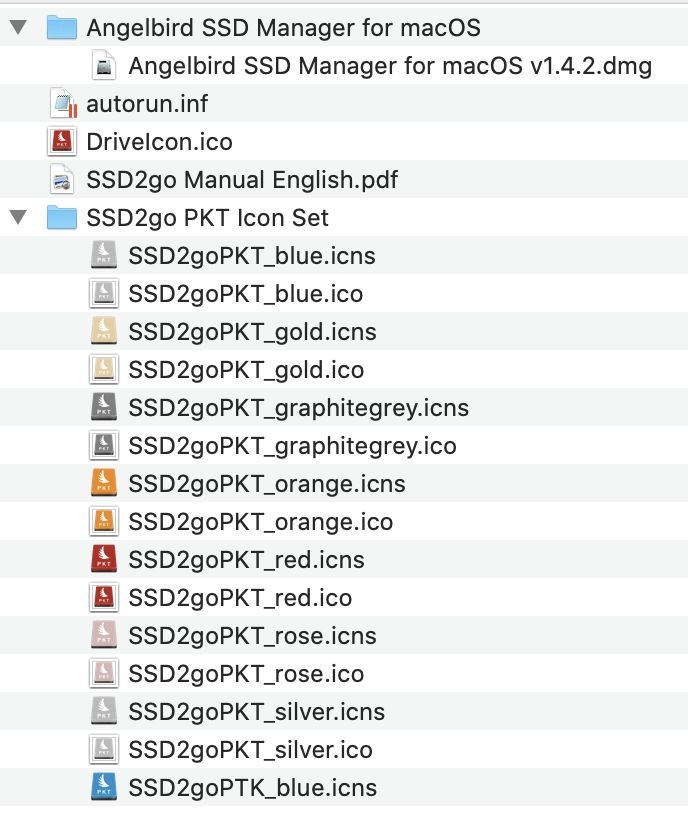Click the Angelbird SSD Manager folder icon
Image resolution: width=688 pixels, height=818 pixels.
(x=63, y=27)
